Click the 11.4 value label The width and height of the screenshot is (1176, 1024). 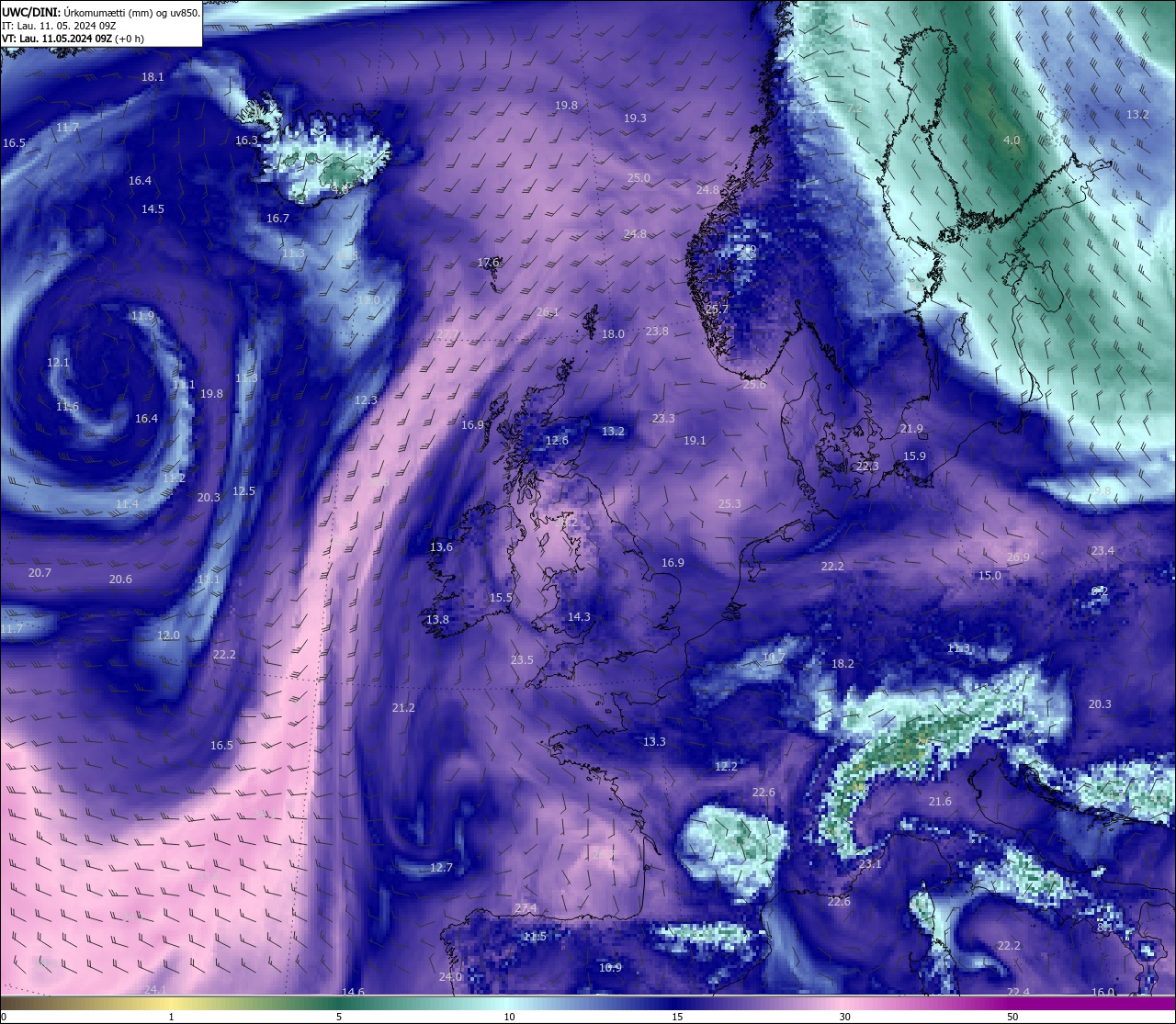click(128, 504)
